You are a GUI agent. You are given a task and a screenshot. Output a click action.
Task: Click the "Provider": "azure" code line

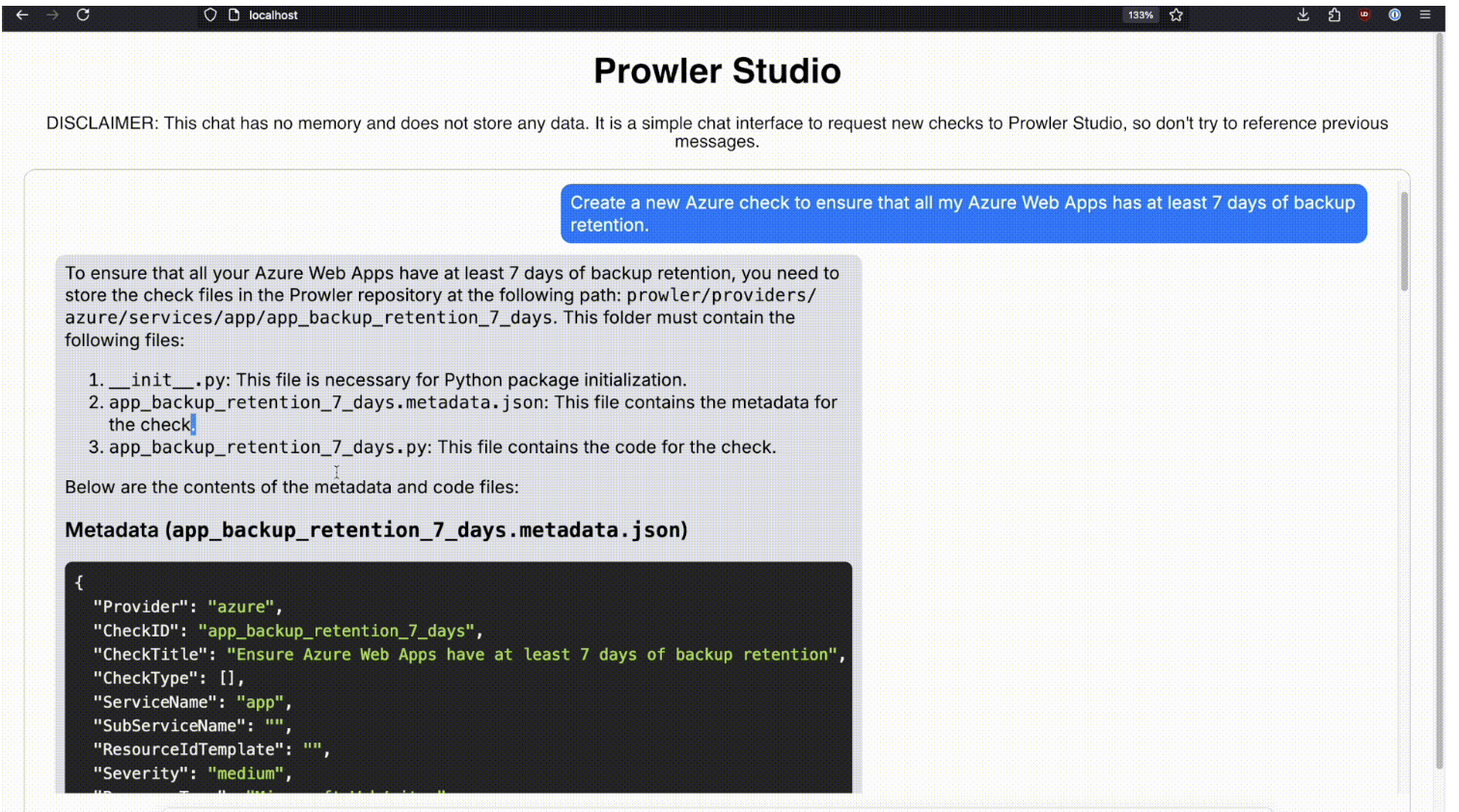click(x=187, y=607)
